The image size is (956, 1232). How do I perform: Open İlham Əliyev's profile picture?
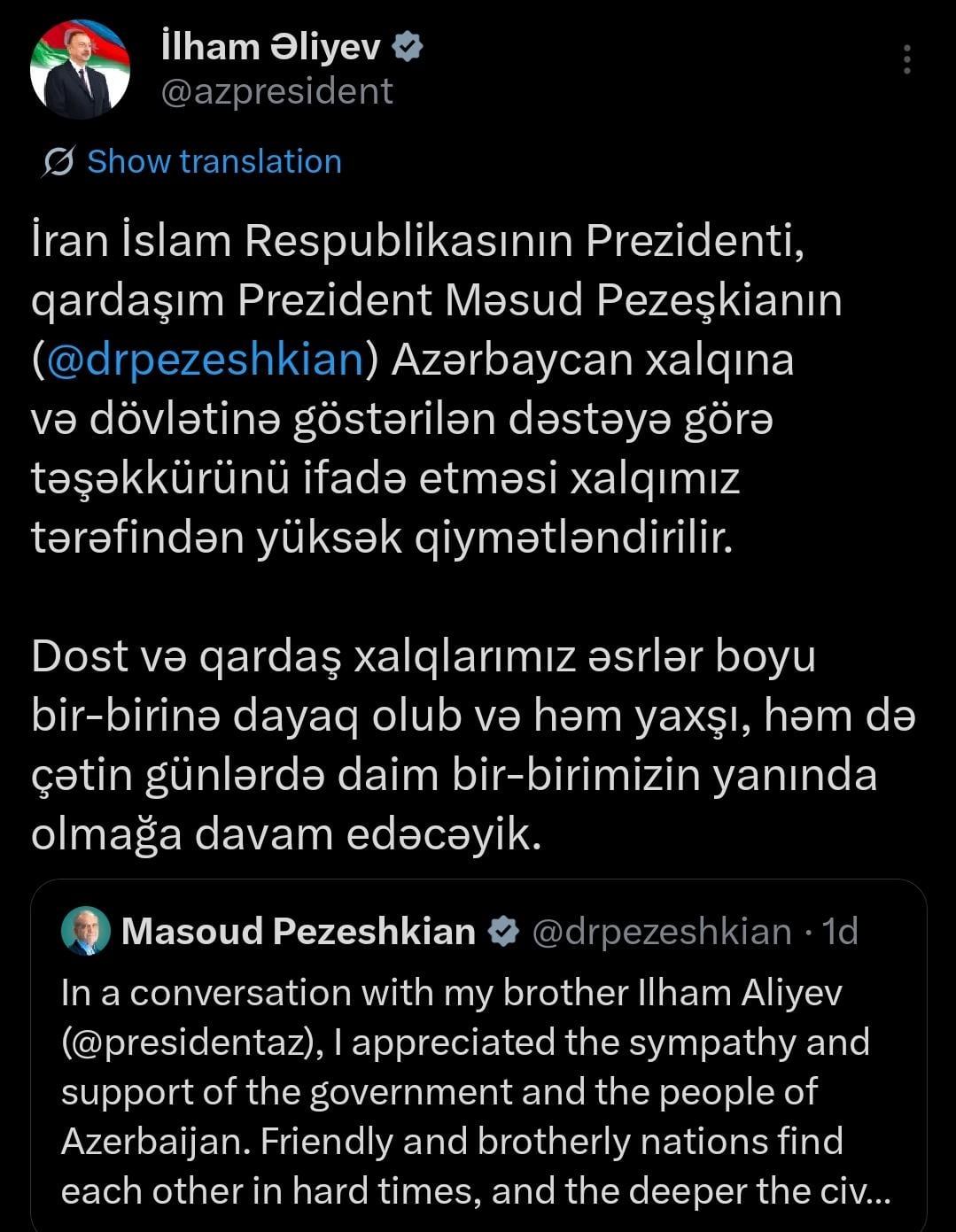coord(80,69)
